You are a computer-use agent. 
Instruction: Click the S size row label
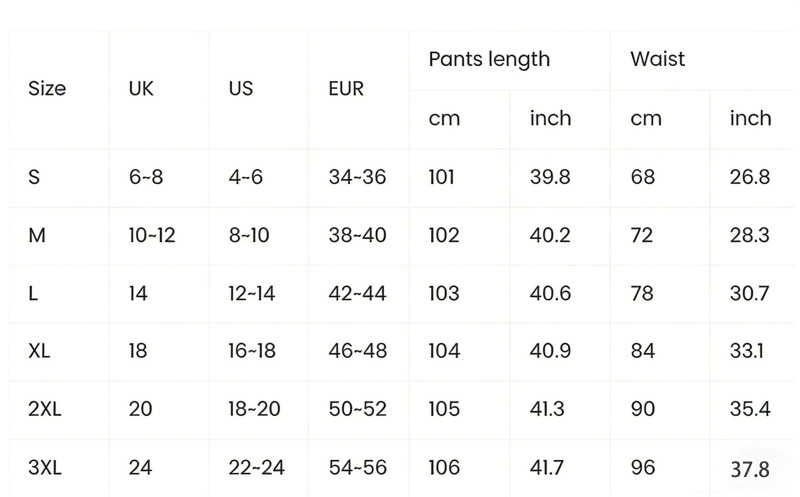coord(35,177)
